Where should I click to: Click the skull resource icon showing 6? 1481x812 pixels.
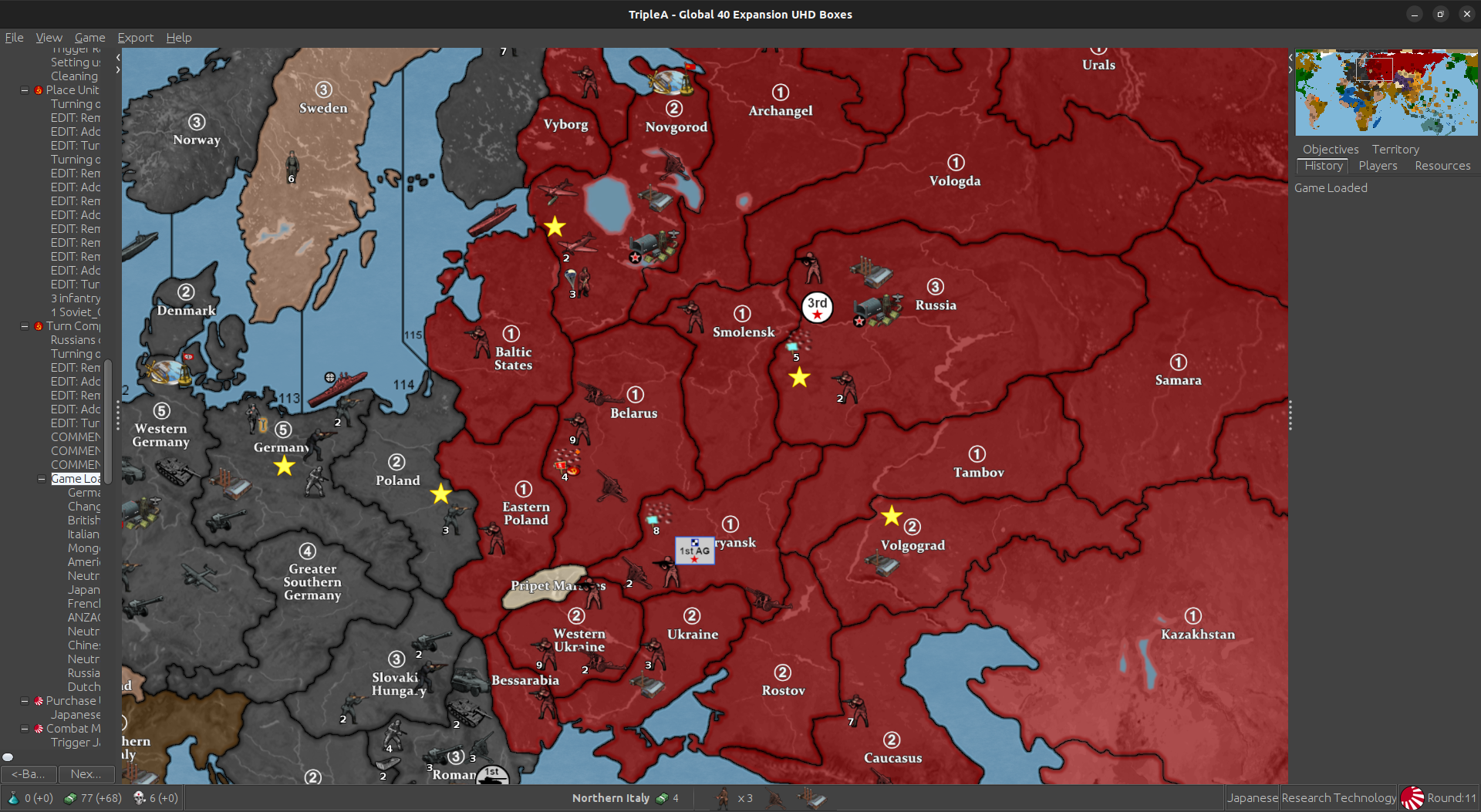(x=140, y=798)
